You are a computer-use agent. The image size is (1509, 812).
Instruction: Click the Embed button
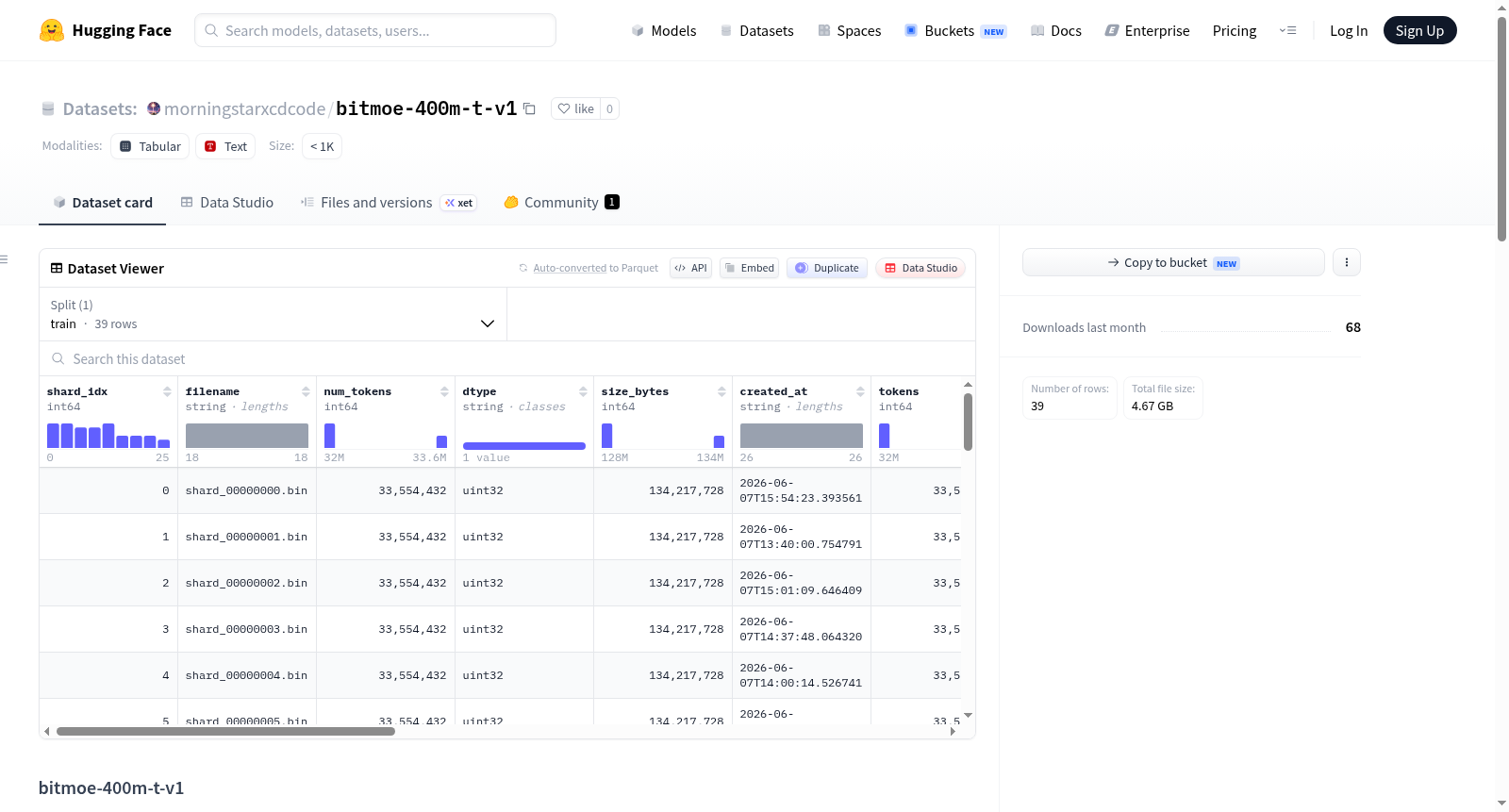click(750, 268)
